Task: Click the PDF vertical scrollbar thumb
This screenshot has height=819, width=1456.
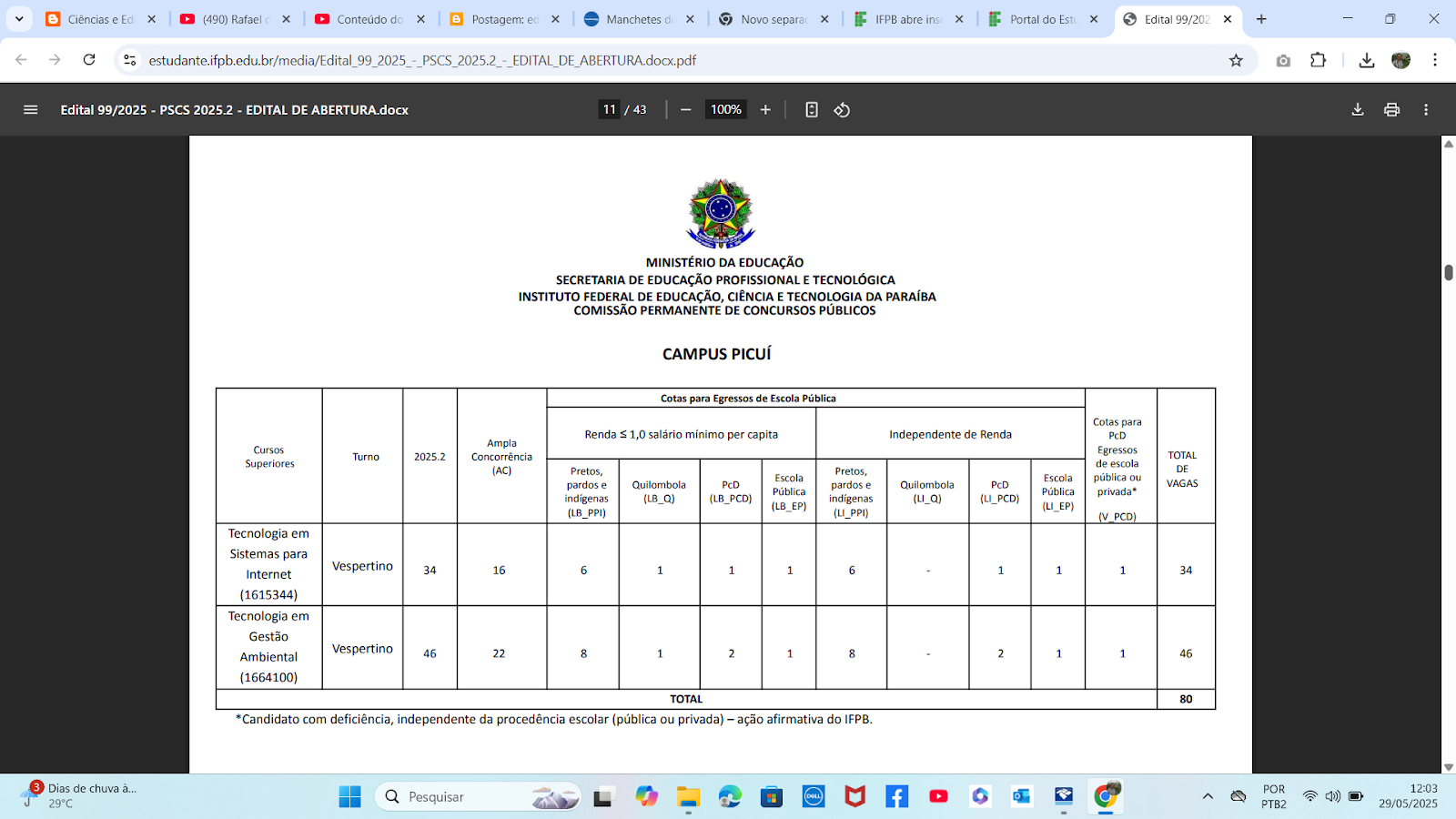Action: coord(1448,272)
